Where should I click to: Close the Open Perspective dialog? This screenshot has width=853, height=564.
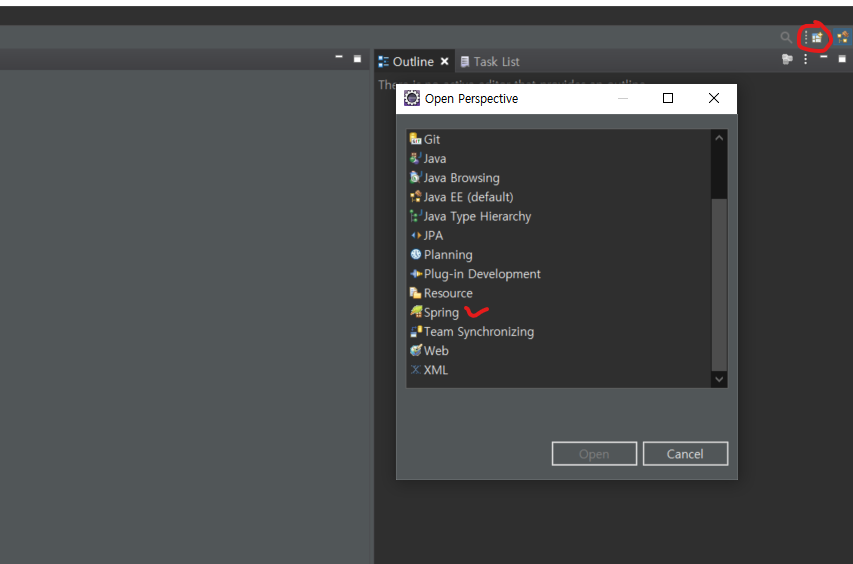coord(714,98)
